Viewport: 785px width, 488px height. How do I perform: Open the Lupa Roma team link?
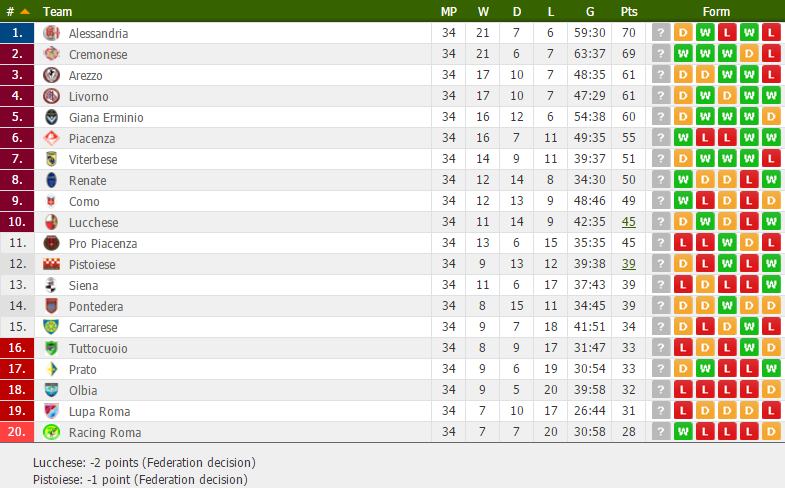click(x=99, y=412)
